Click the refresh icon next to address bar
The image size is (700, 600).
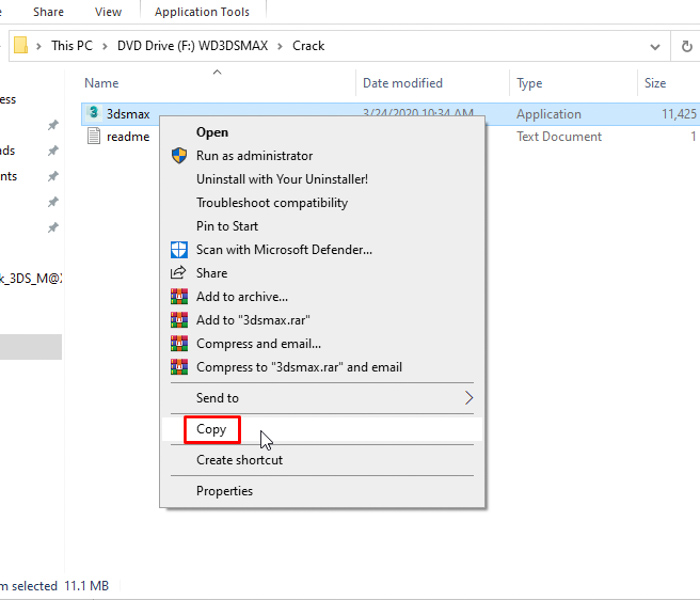686,46
